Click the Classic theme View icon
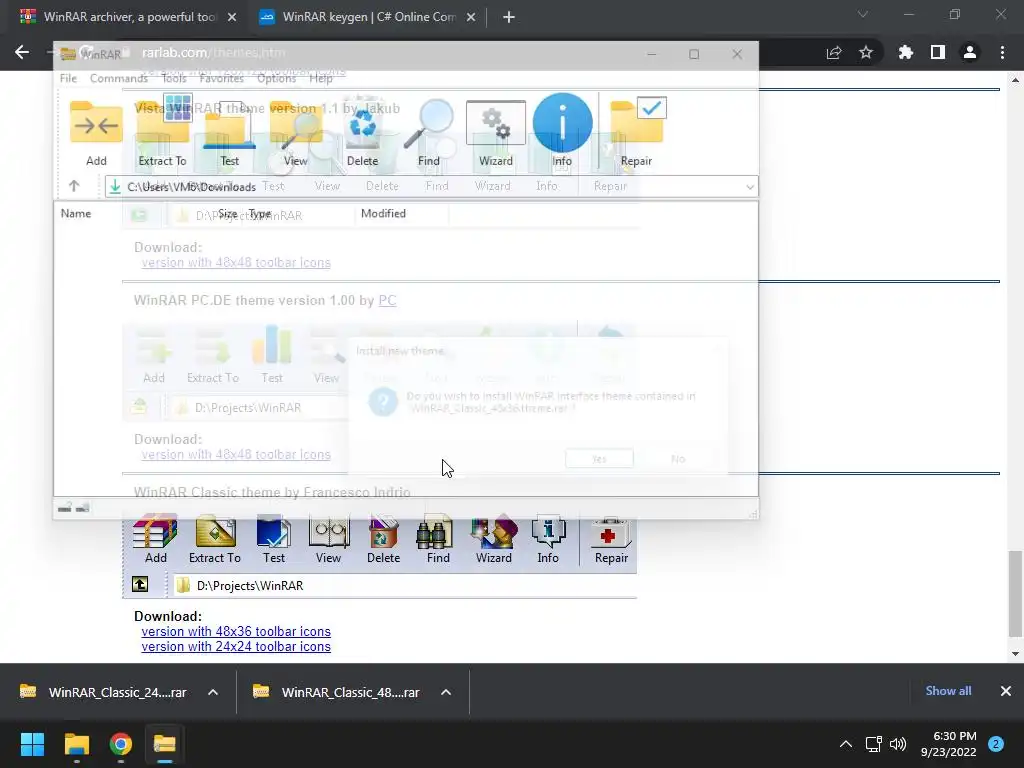 coord(328,541)
